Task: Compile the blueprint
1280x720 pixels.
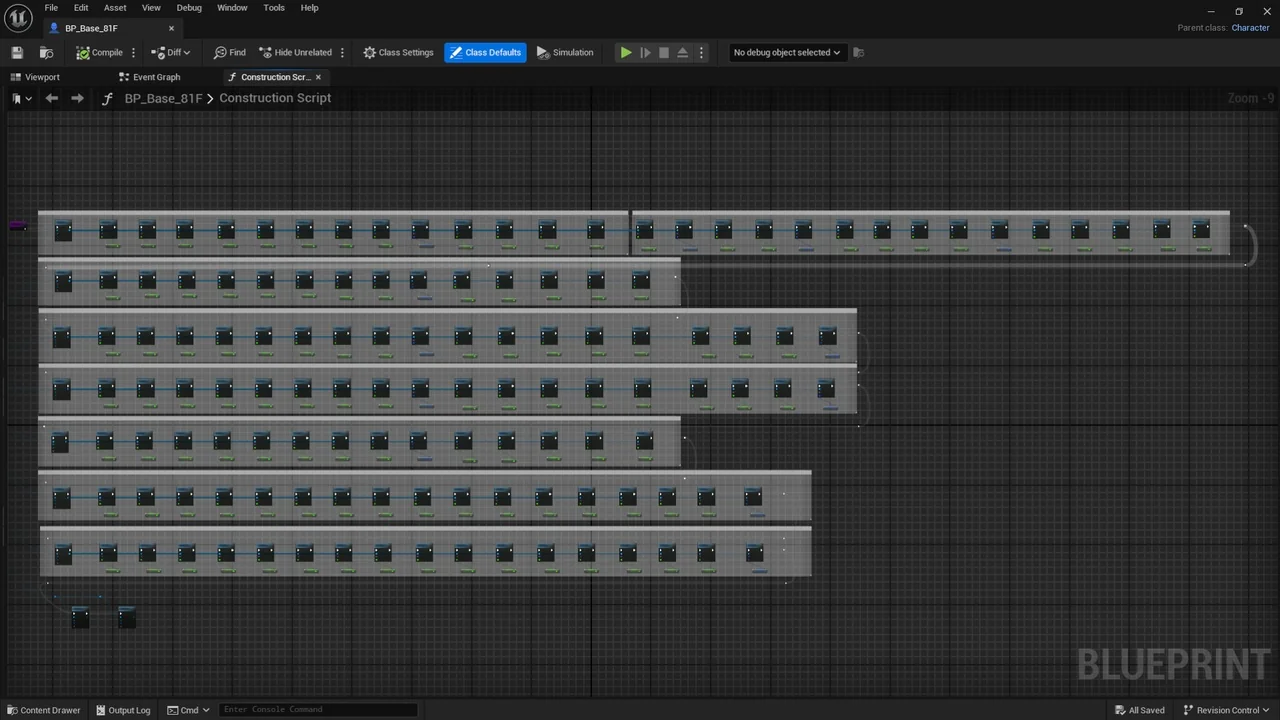Action: [x=100, y=53]
